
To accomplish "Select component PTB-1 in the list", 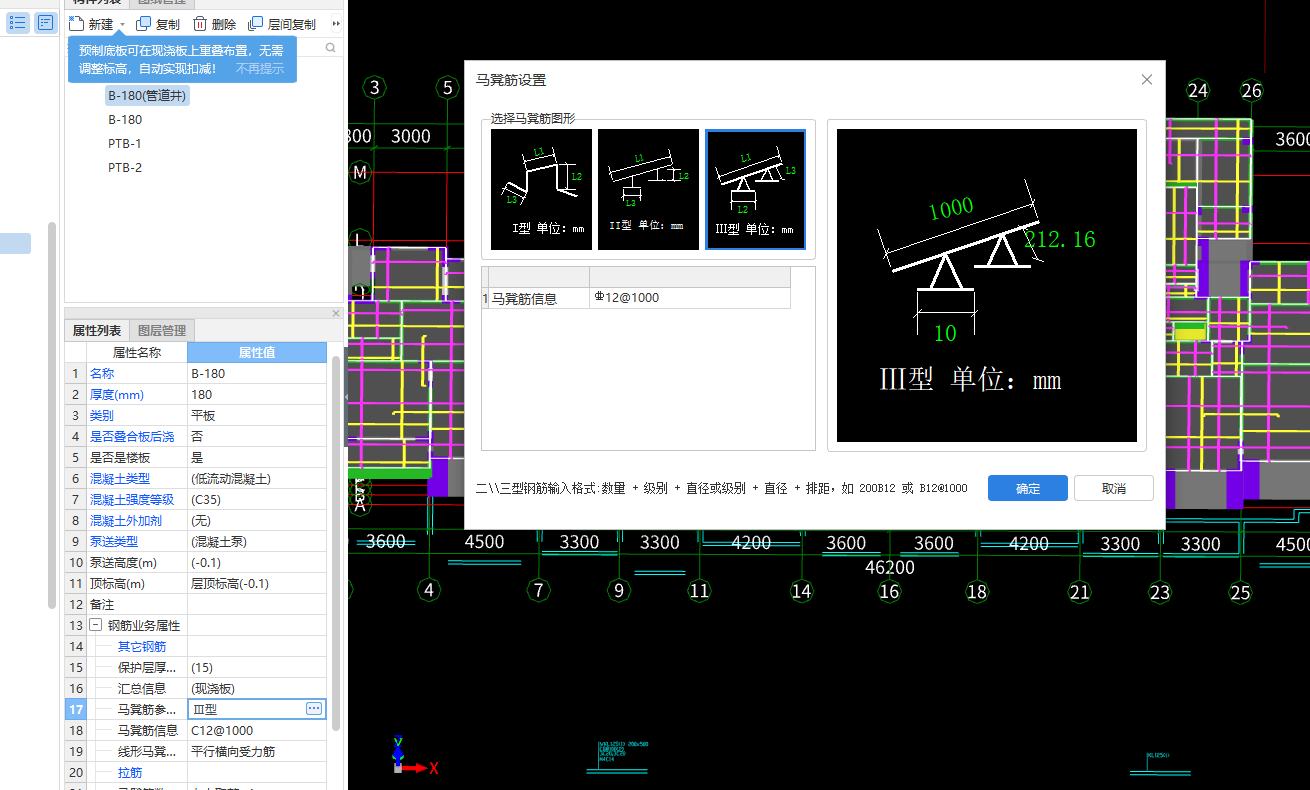I will click(125, 144).
